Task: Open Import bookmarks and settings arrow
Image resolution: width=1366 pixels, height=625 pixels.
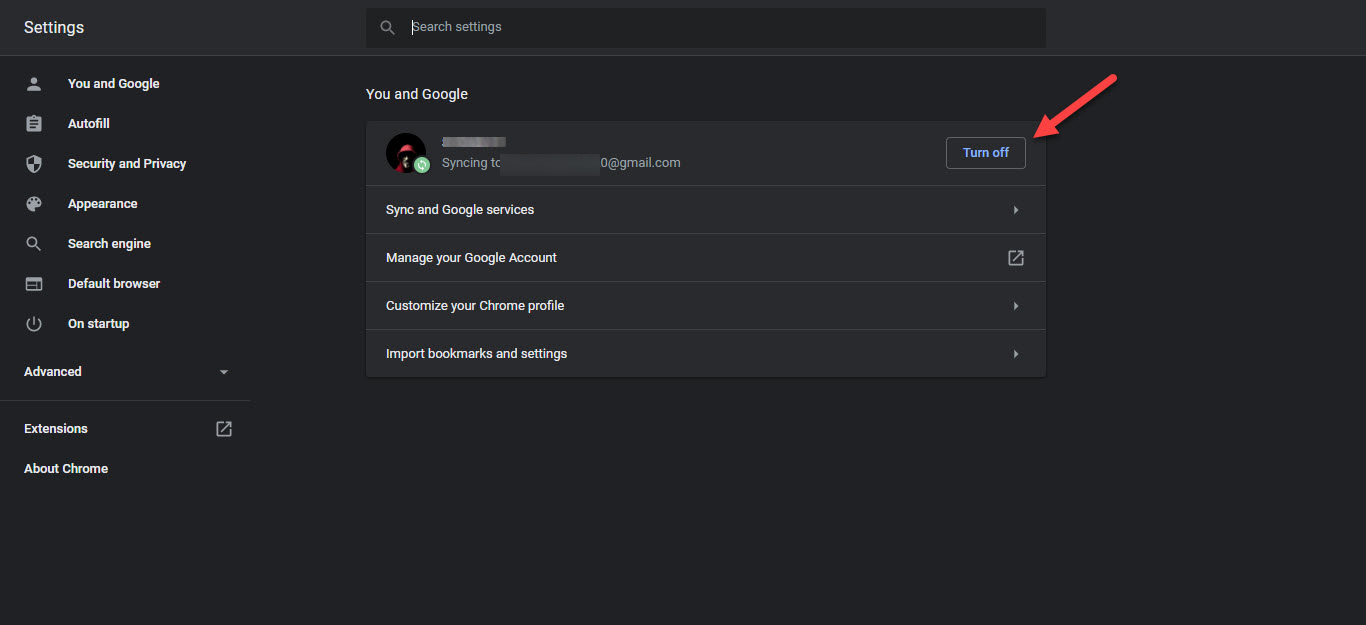Action: click(x=1015, y=354)
